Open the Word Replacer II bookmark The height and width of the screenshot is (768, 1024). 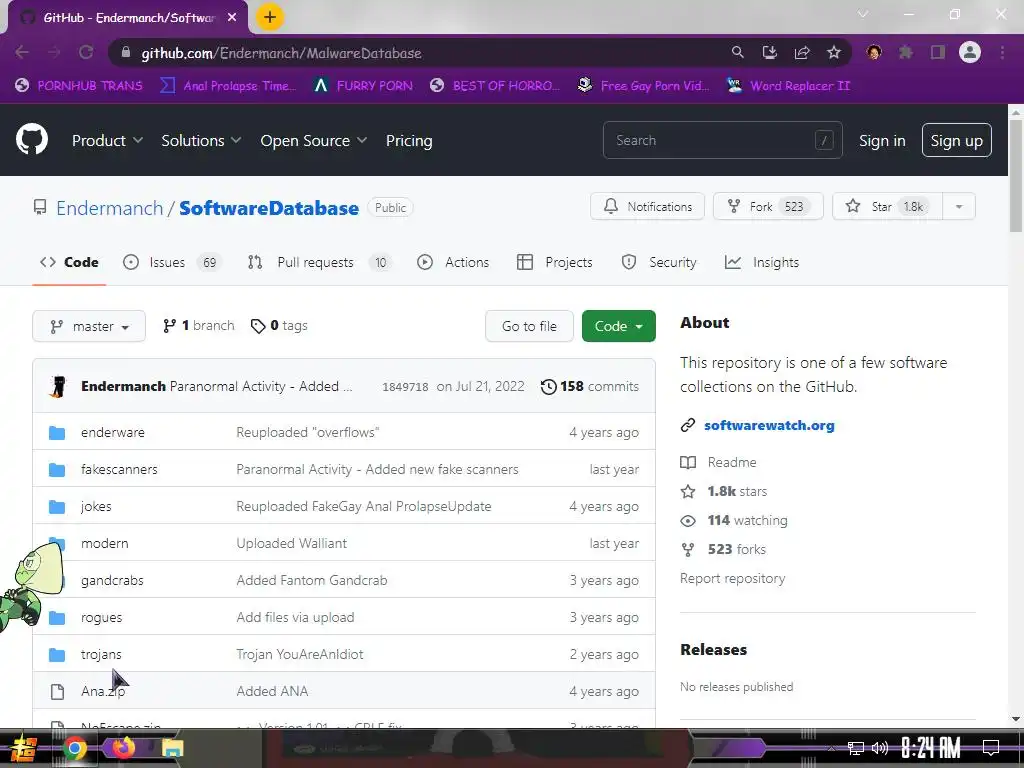tap(788, 86)
